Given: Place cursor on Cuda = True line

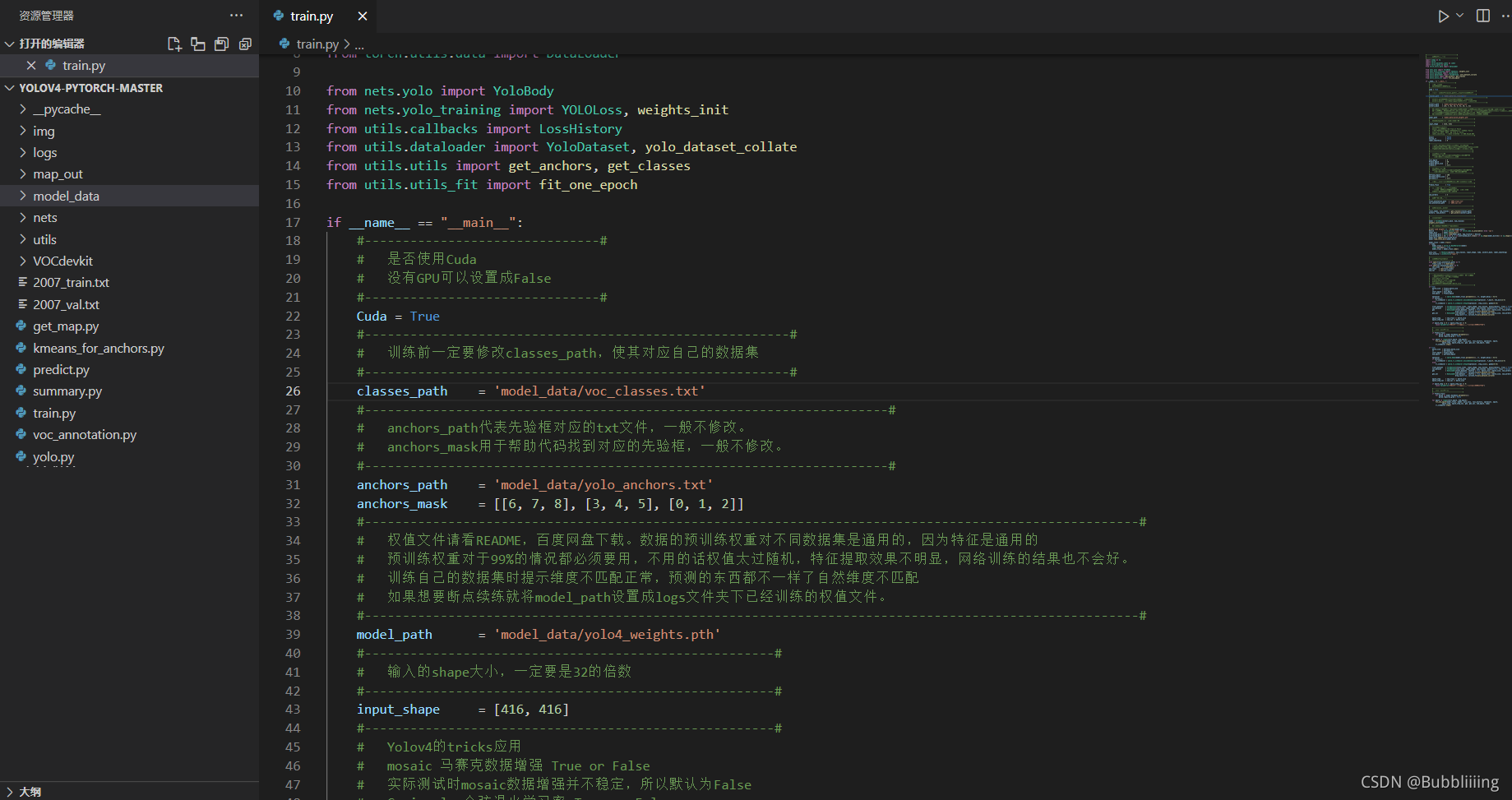Looking at the screenshot, I should coord(398,317).
